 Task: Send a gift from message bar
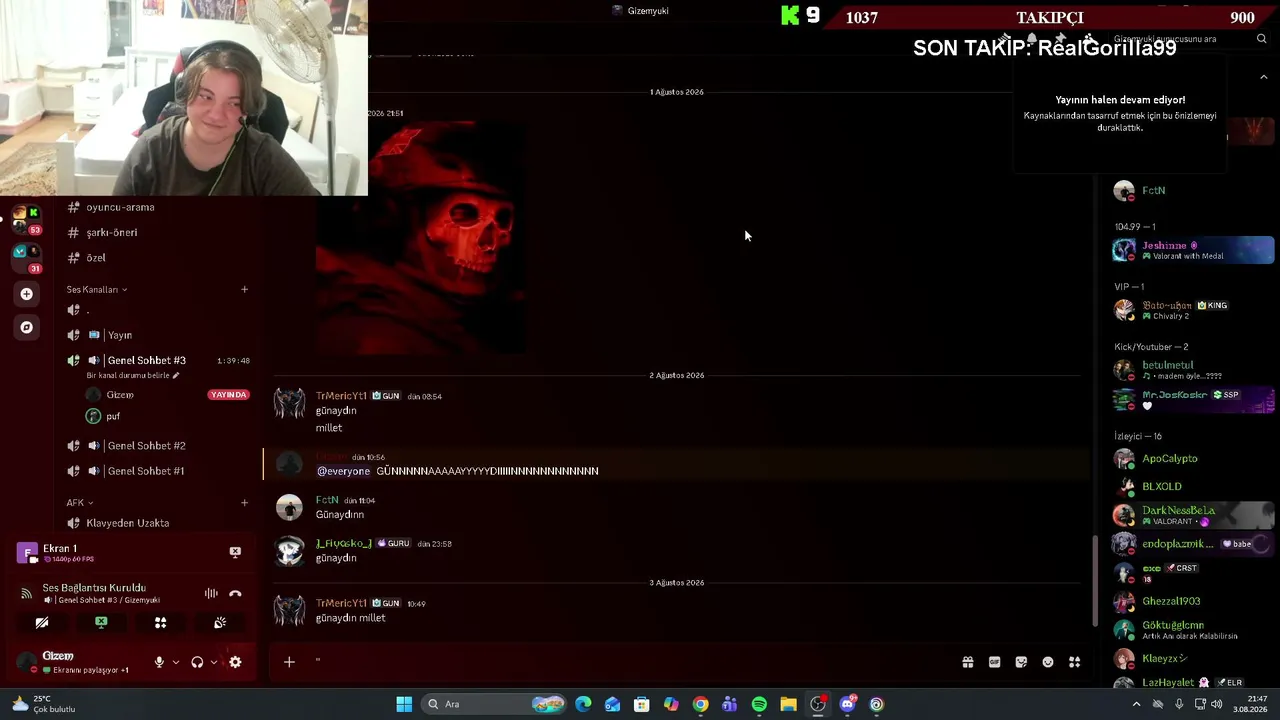968,662
